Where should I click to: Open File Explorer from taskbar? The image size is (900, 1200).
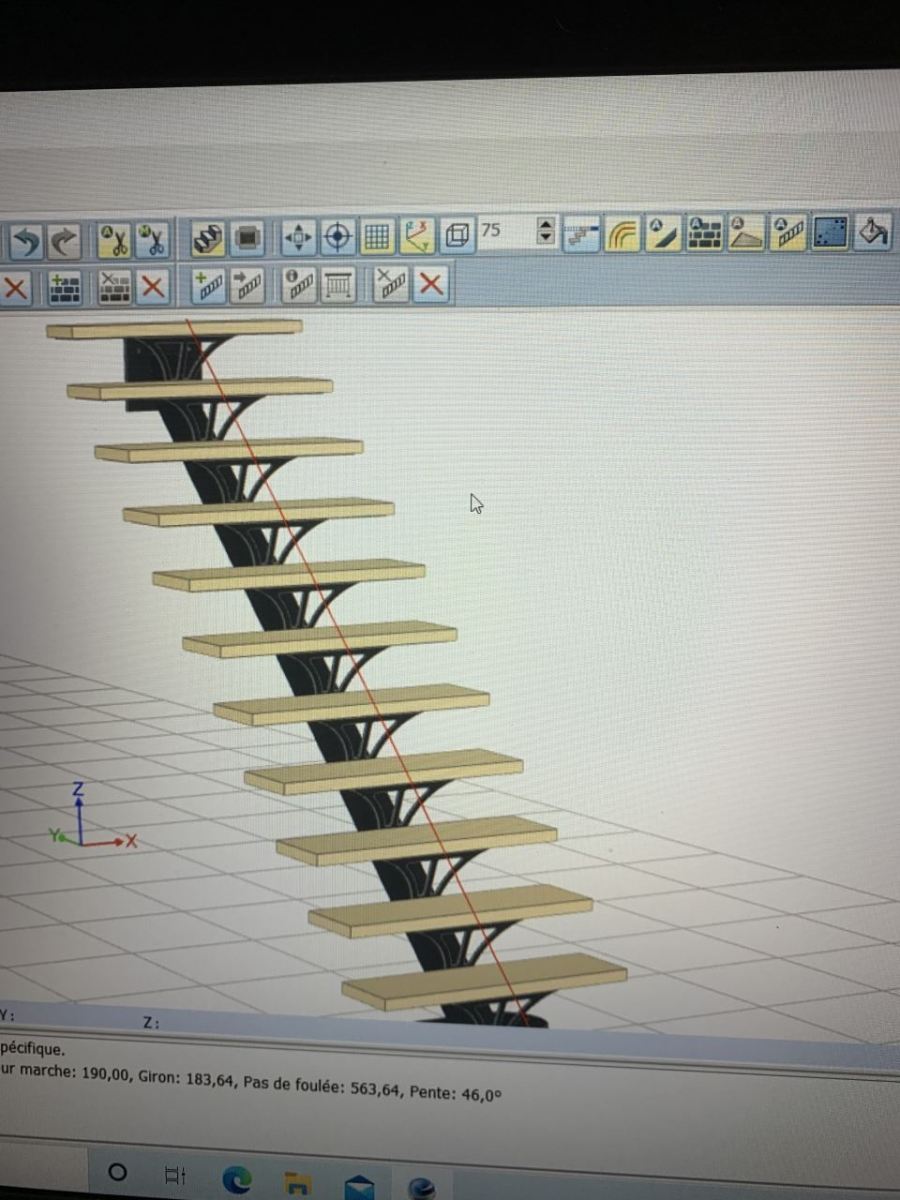pos(298,1185)
